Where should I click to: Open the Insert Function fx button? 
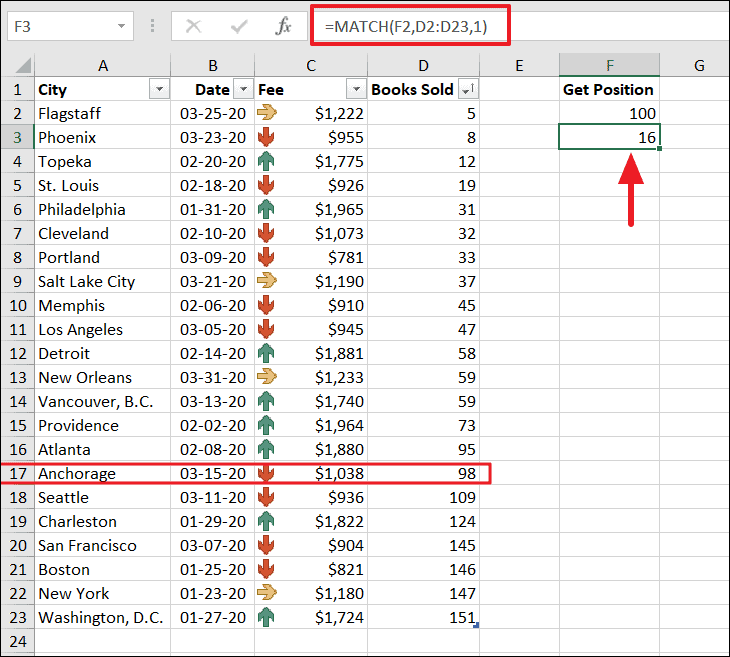(283, 26)
